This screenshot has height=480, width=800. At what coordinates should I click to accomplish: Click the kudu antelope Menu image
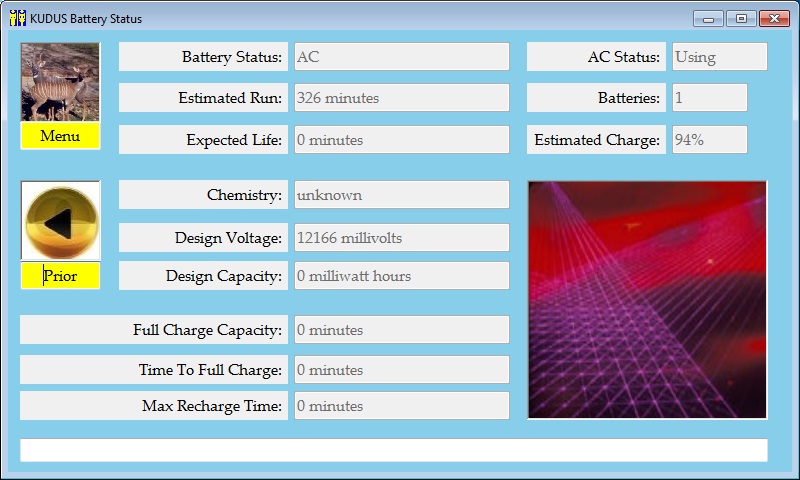point(60,82)
